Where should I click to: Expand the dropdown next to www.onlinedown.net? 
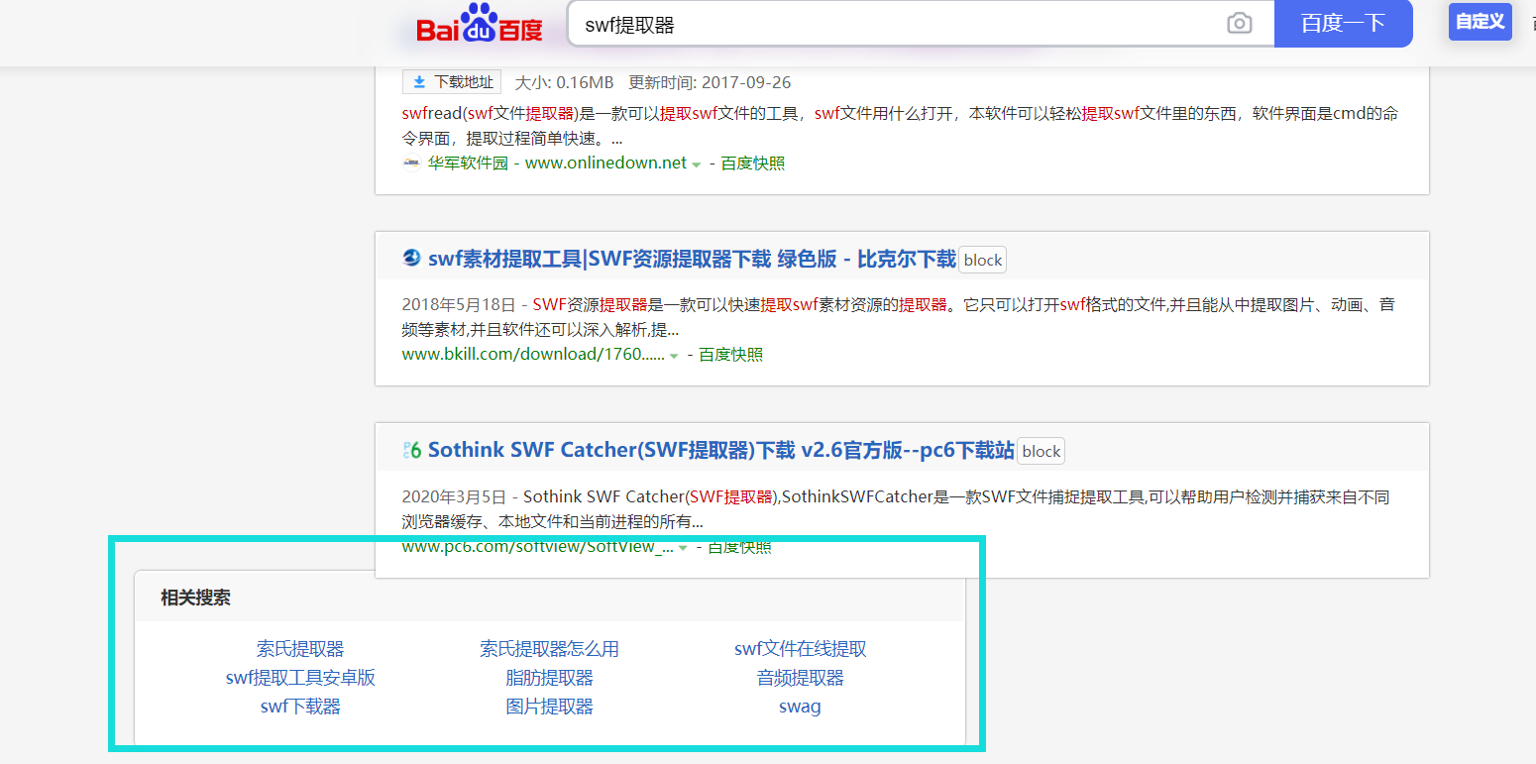[694, 163]
